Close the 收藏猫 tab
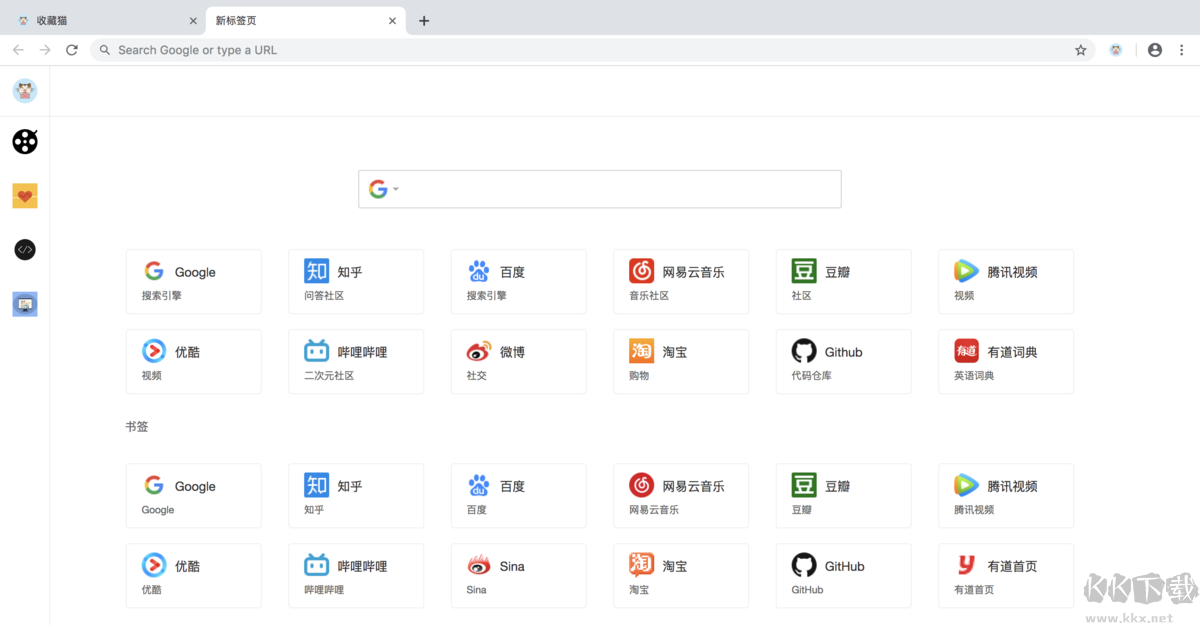1200x625 pixels. click(193, 20)
